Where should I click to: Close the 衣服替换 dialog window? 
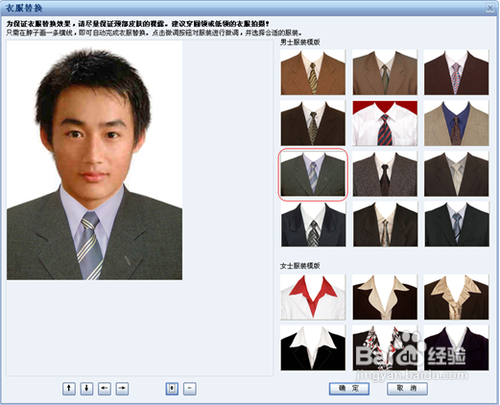[x=490, y=8]
